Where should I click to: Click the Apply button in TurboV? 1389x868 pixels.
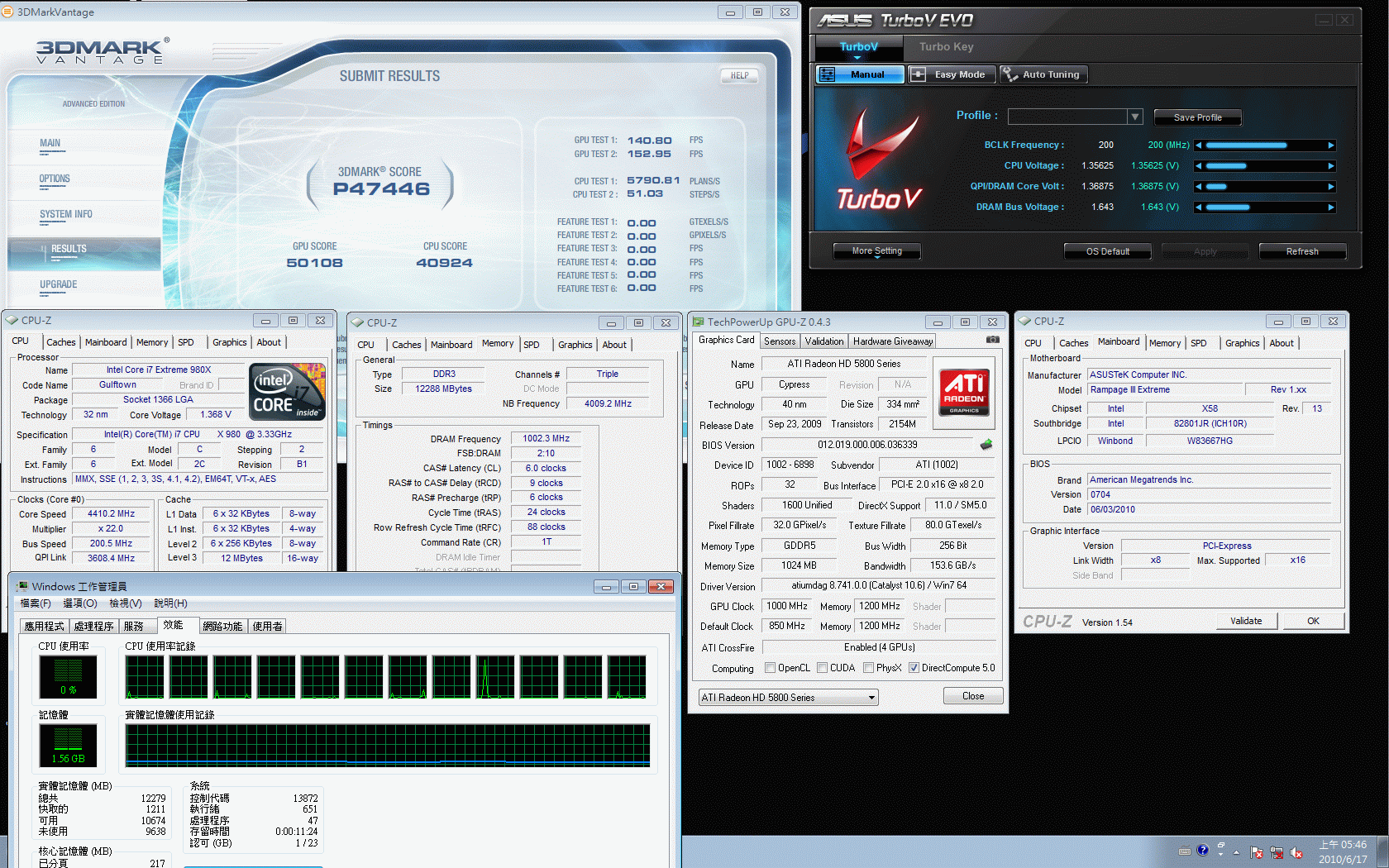point(1205,251)
